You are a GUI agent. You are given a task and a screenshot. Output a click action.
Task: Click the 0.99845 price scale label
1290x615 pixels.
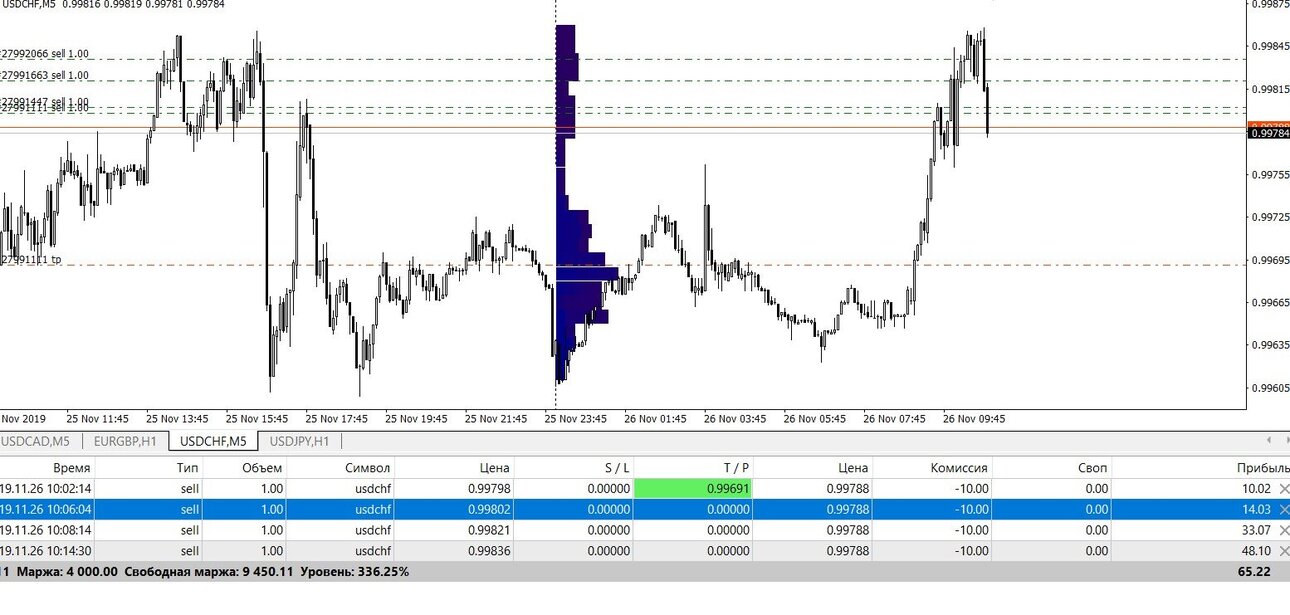(x=1270, y=46)
